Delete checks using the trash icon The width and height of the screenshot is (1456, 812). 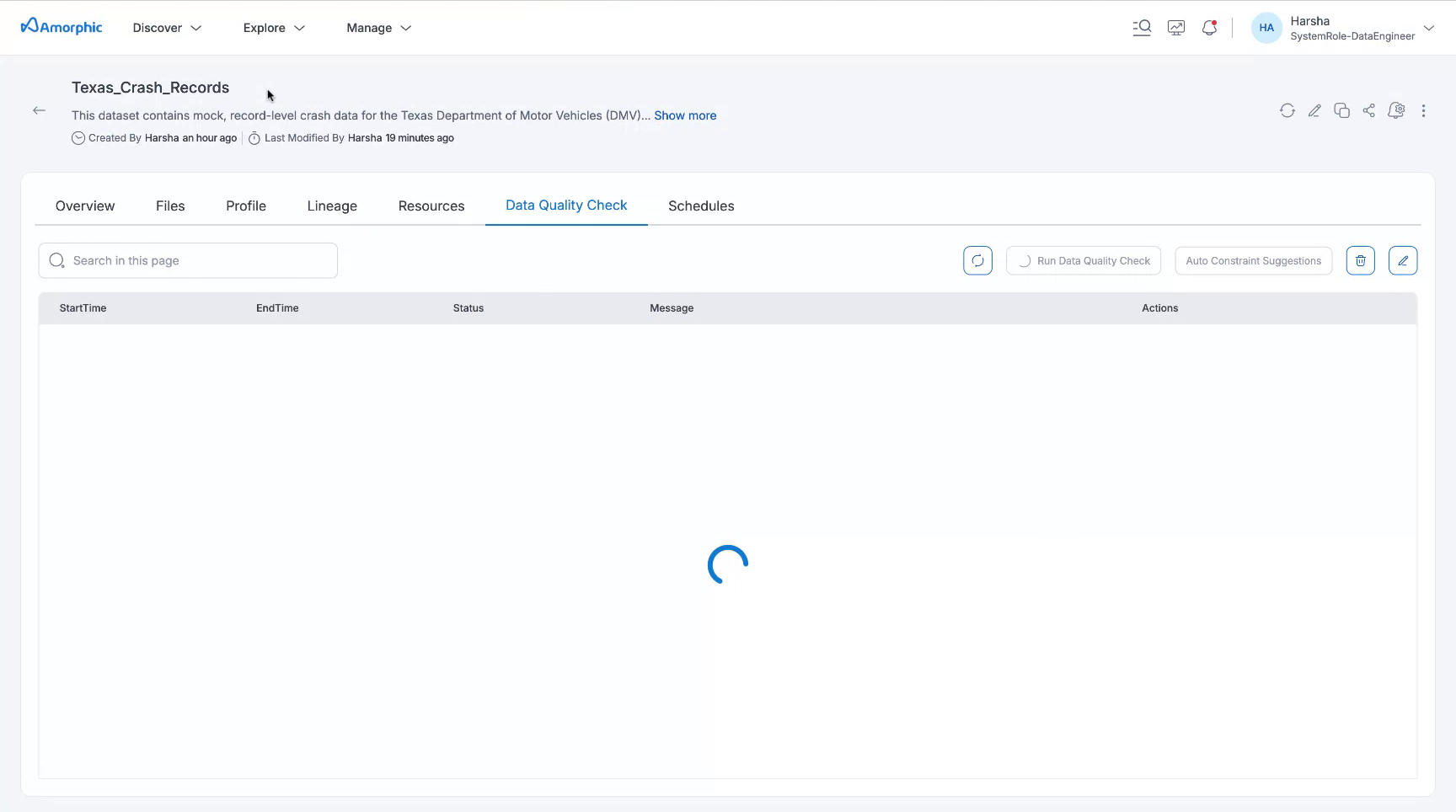[x=1360, y=260]
